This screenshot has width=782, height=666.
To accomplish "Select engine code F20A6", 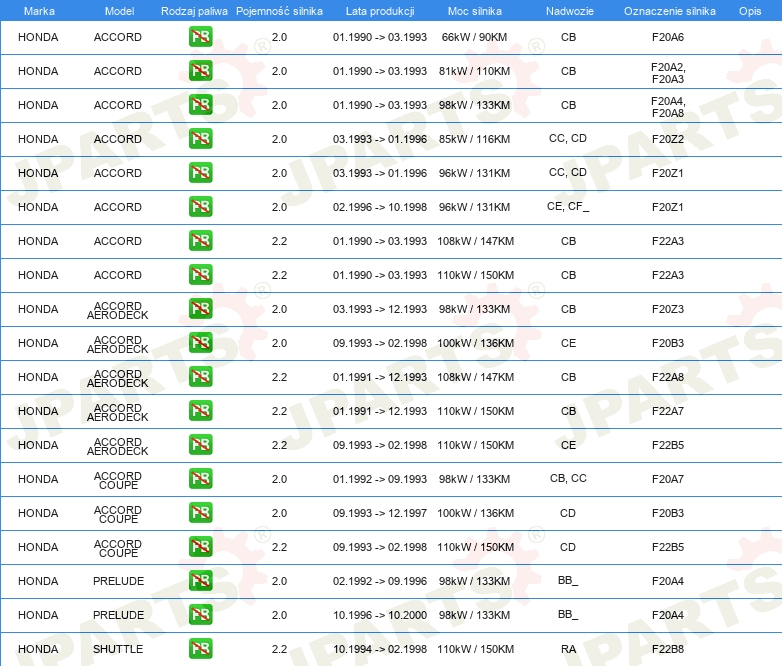I will [x=668, y=37].
